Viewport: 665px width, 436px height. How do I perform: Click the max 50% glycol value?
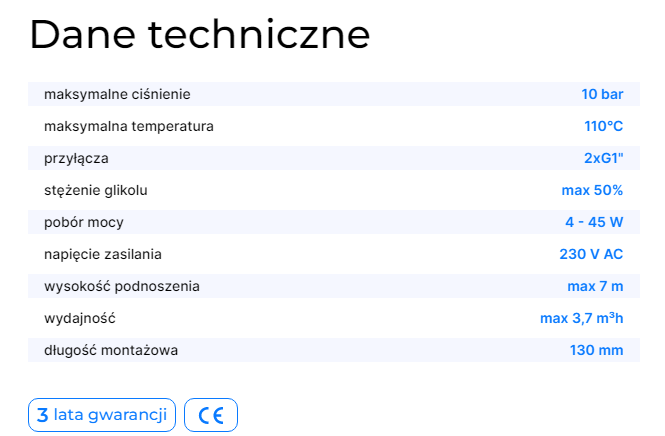click(x=592, y=190)
